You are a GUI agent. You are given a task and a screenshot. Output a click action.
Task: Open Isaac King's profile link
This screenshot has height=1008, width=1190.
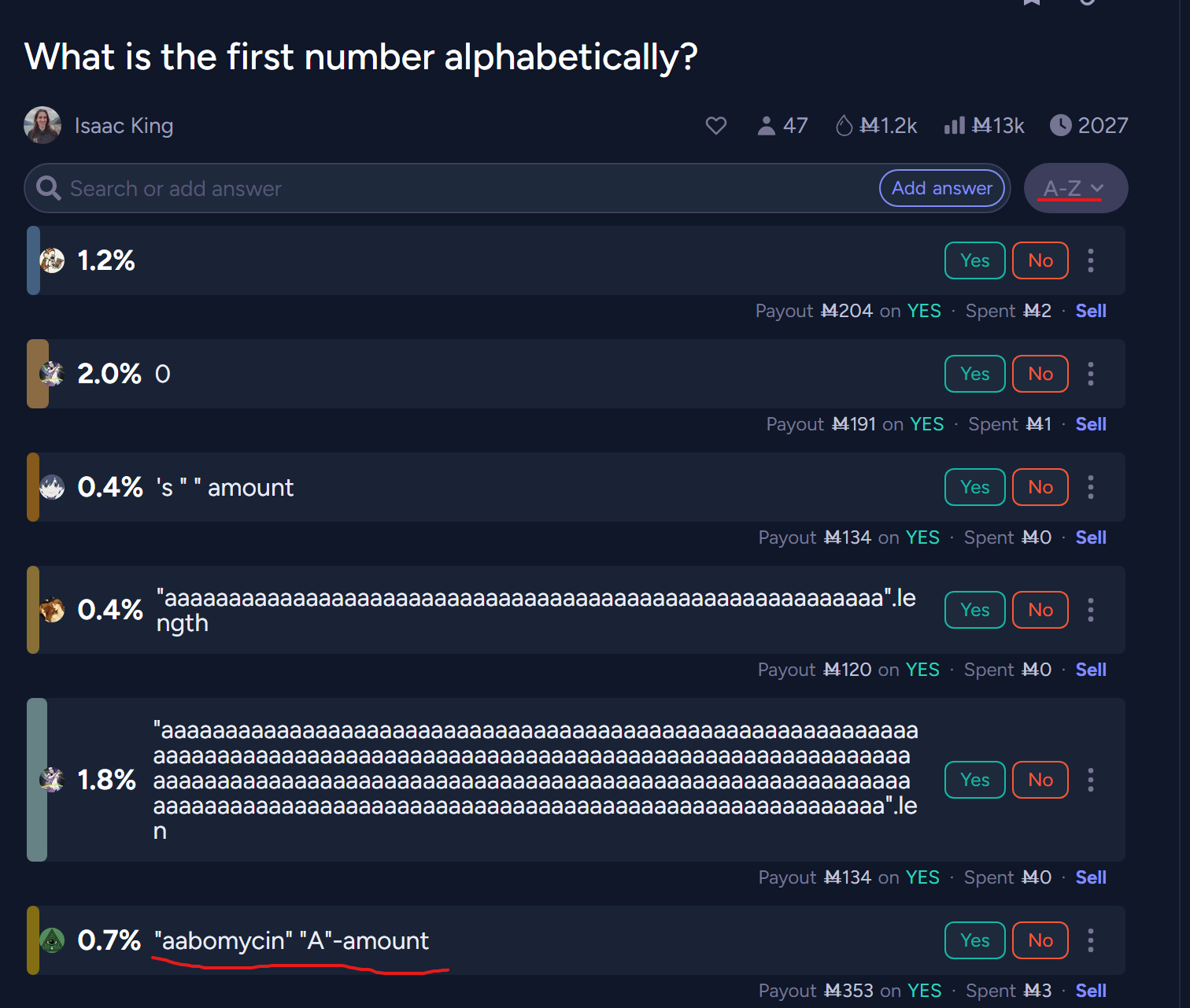(124, 126)
